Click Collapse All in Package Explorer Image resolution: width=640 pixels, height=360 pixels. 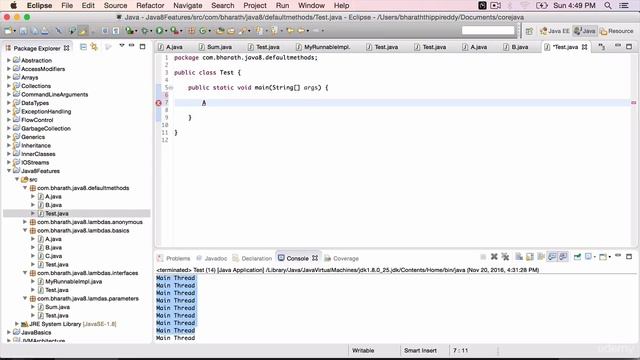(x=83, y=47)
